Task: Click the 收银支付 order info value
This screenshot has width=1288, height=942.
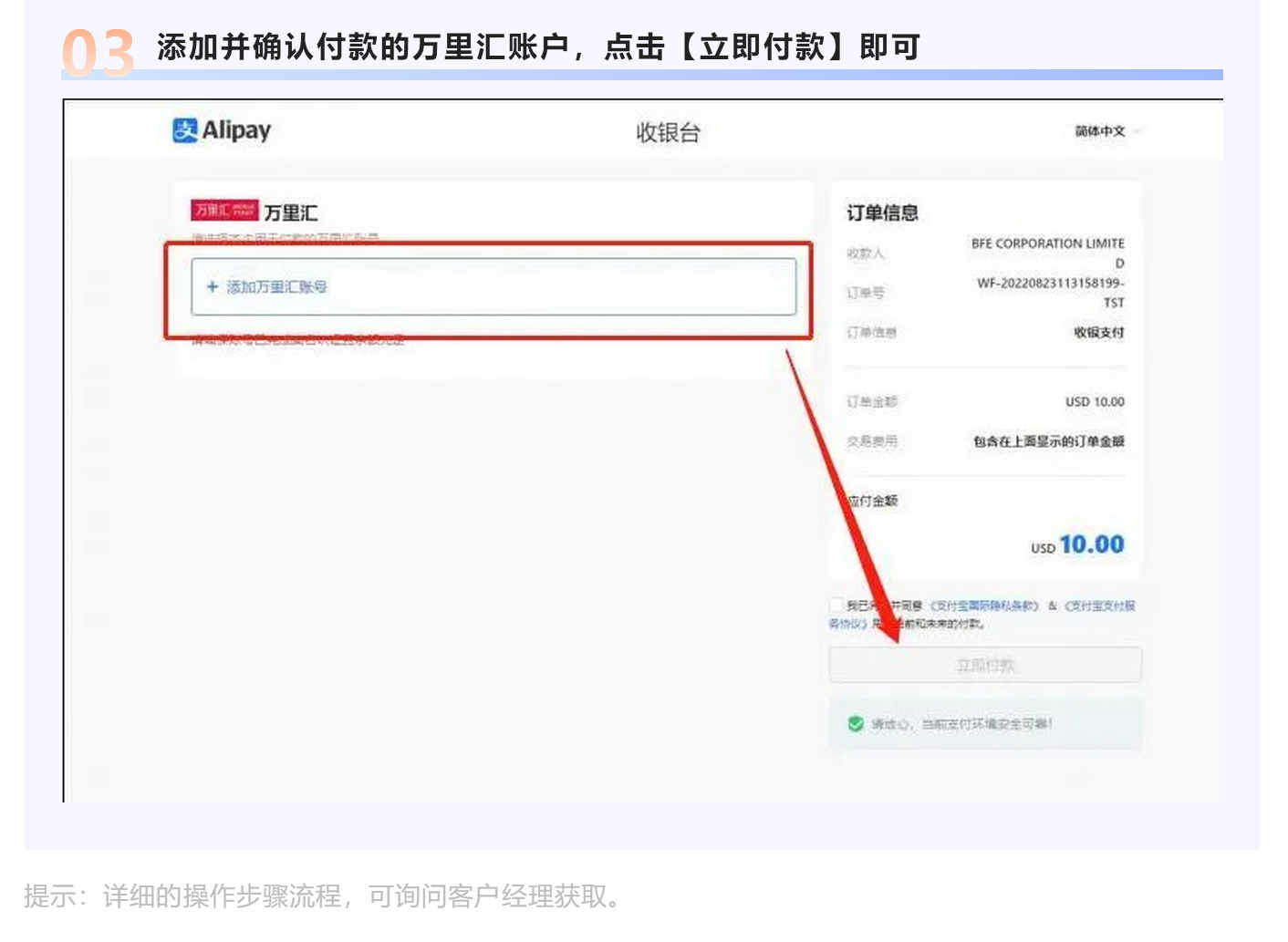Action: click(1098, 333)
